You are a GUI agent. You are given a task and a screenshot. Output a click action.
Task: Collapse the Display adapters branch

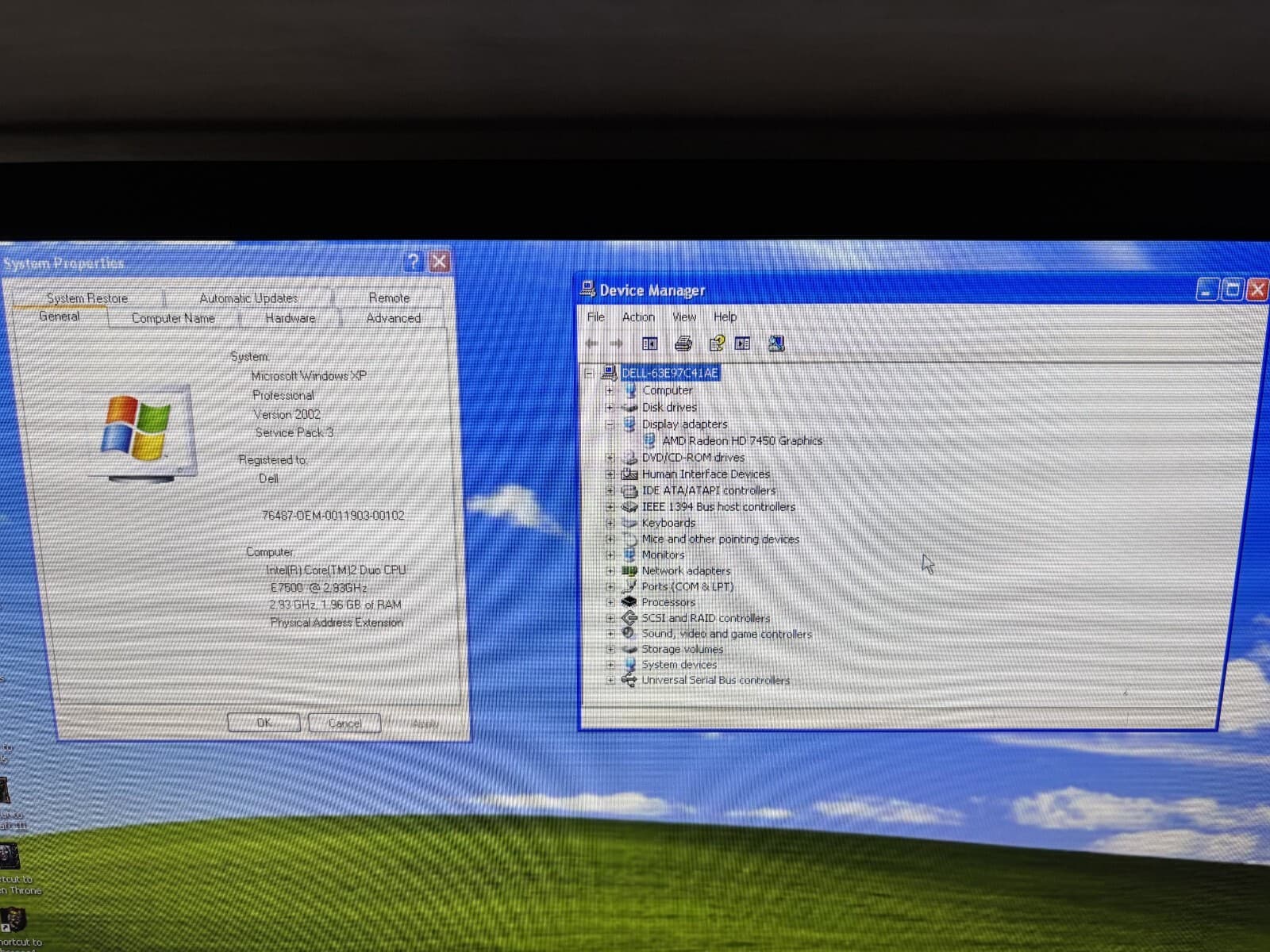click(x=609, y=424)
